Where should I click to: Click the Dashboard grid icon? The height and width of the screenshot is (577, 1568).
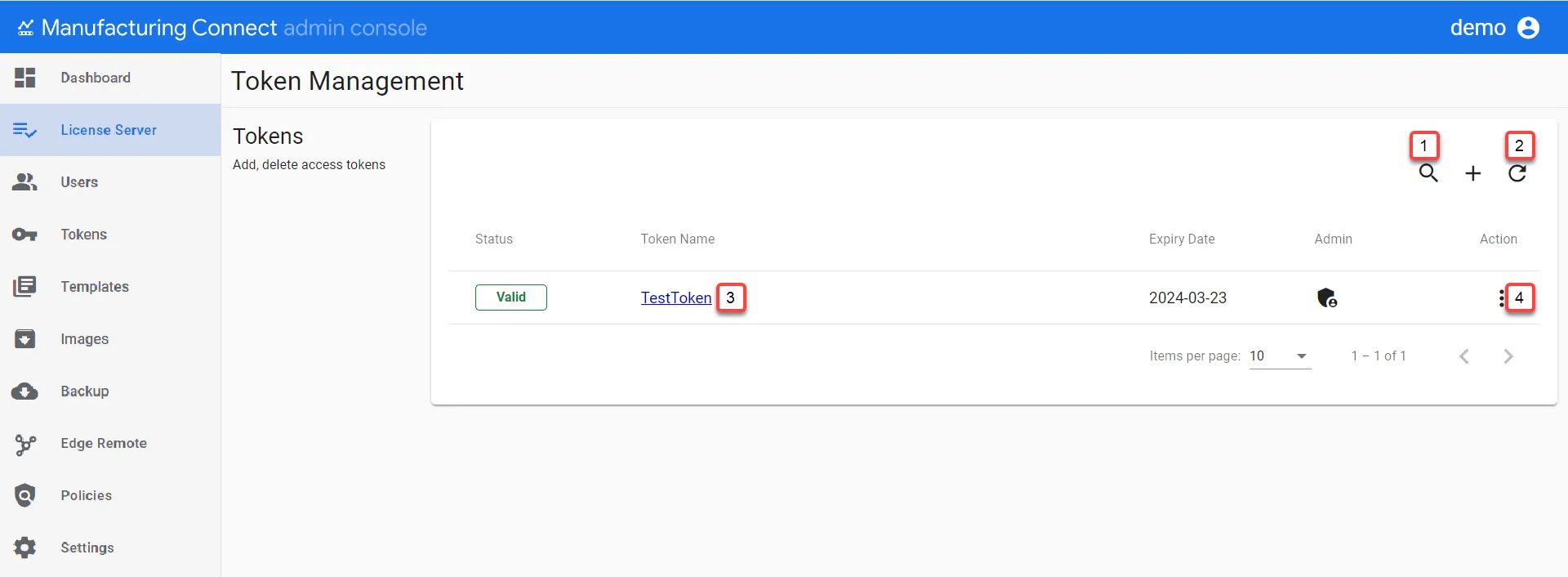[25, 78]
